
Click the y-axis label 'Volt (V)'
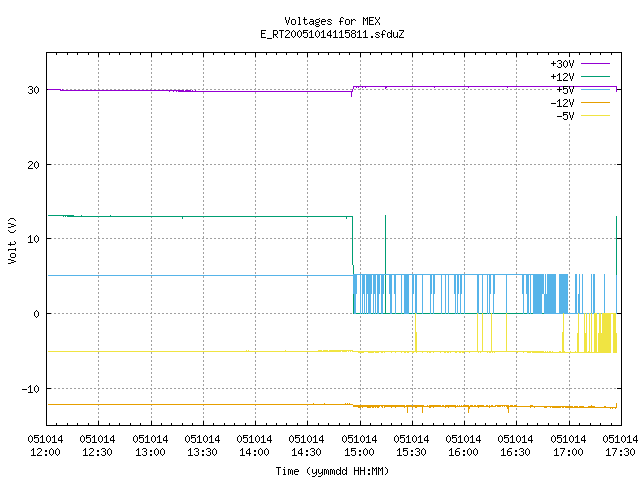pyautogui.click(x=12, y=240)
